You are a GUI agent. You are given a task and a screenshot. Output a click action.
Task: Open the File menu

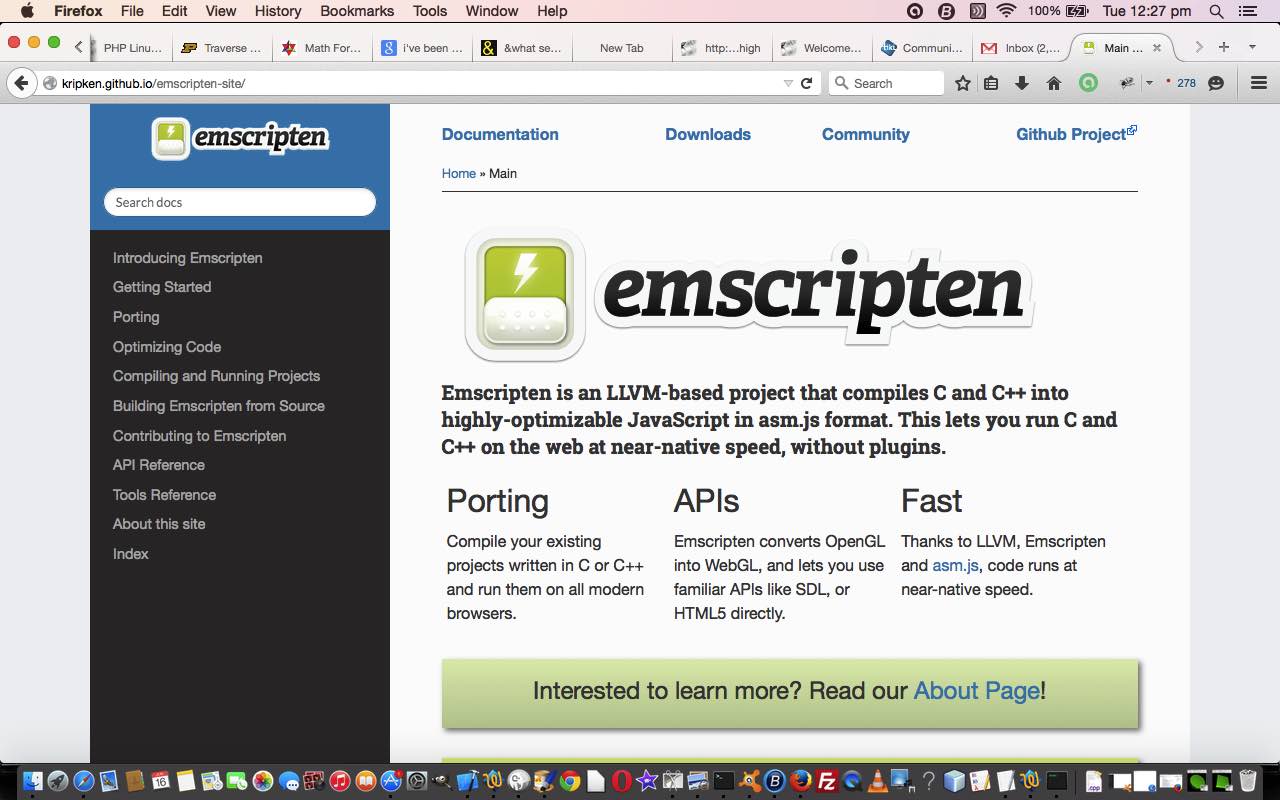[132, 11]
